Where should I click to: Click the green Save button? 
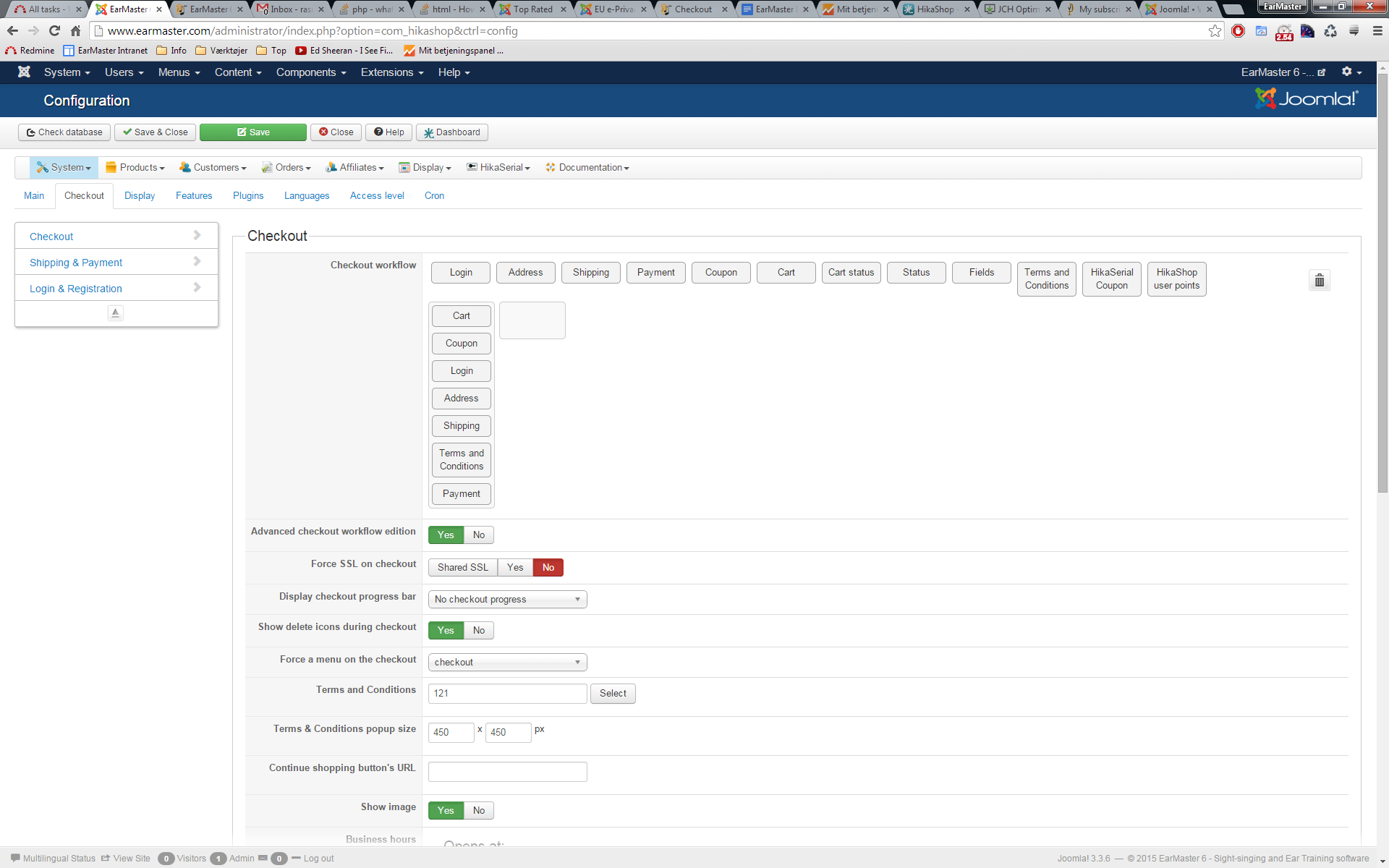click(253, 132)
